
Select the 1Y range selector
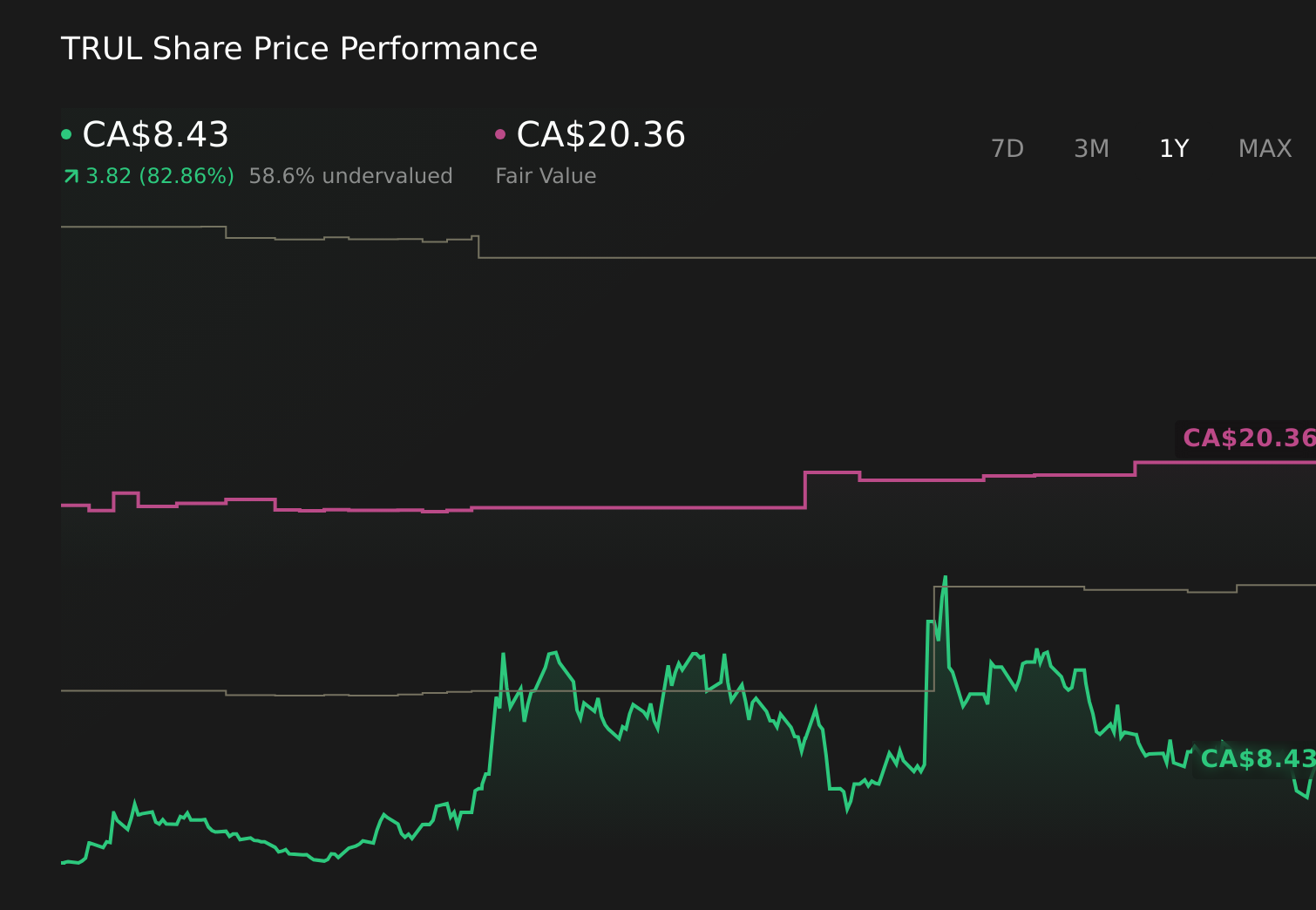[x=1173, y=148]
